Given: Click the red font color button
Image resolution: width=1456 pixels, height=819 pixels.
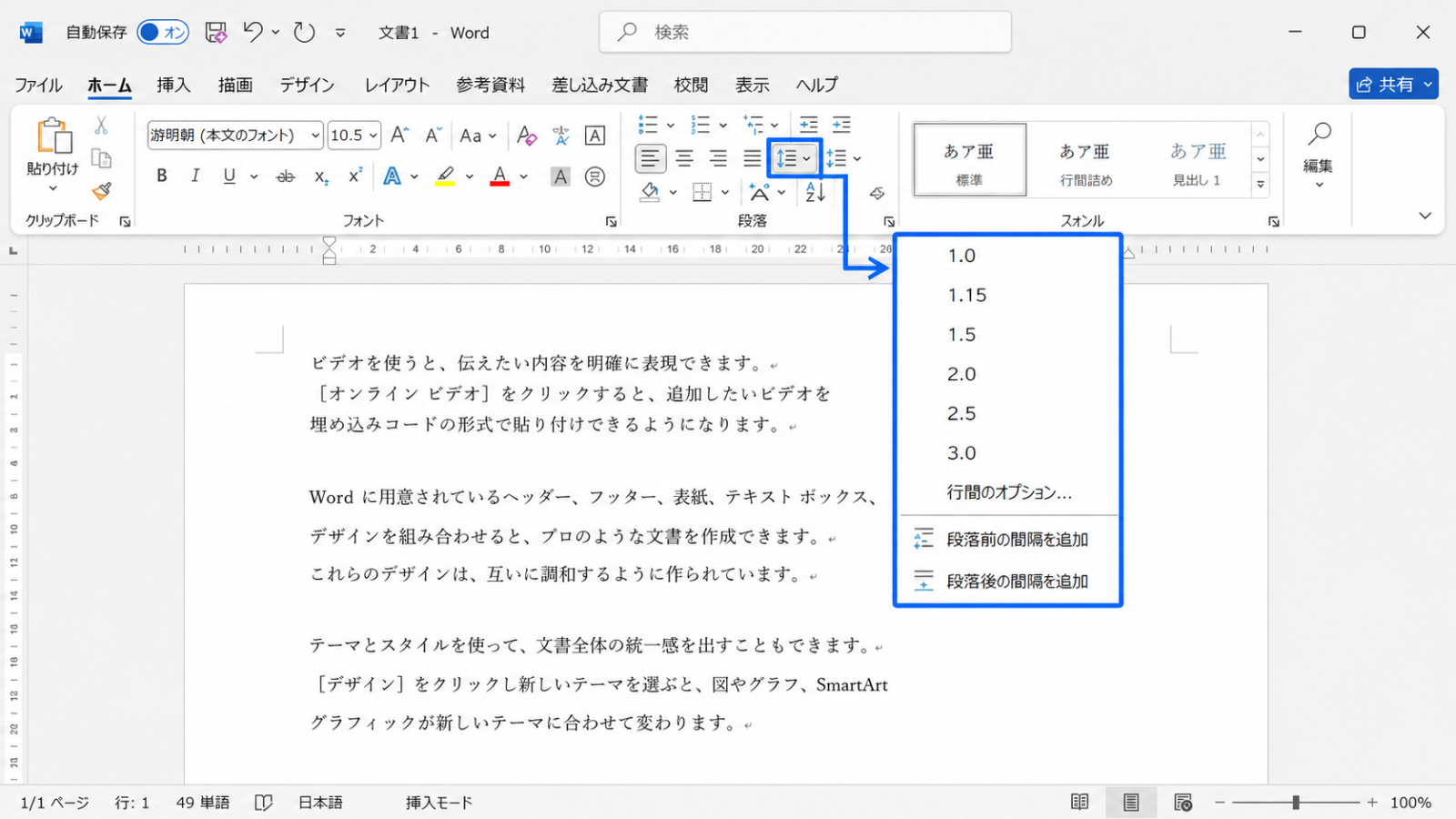Looking at the screenshot, I should [x=500, y=177].
